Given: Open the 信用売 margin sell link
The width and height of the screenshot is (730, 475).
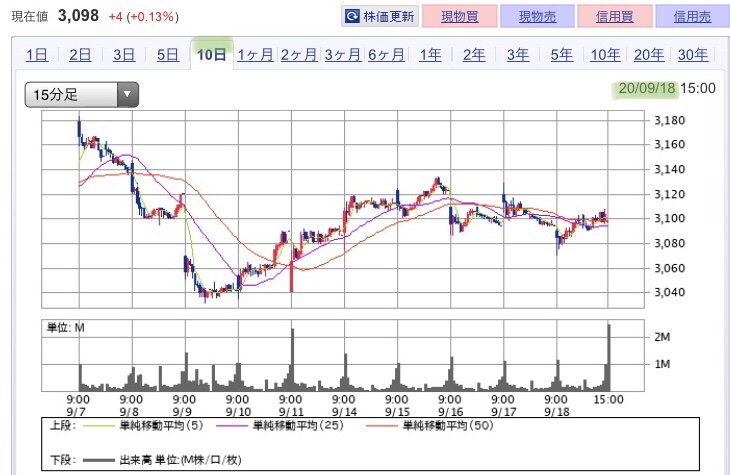Looking at the screenshot, I should (x=692, y=16).
